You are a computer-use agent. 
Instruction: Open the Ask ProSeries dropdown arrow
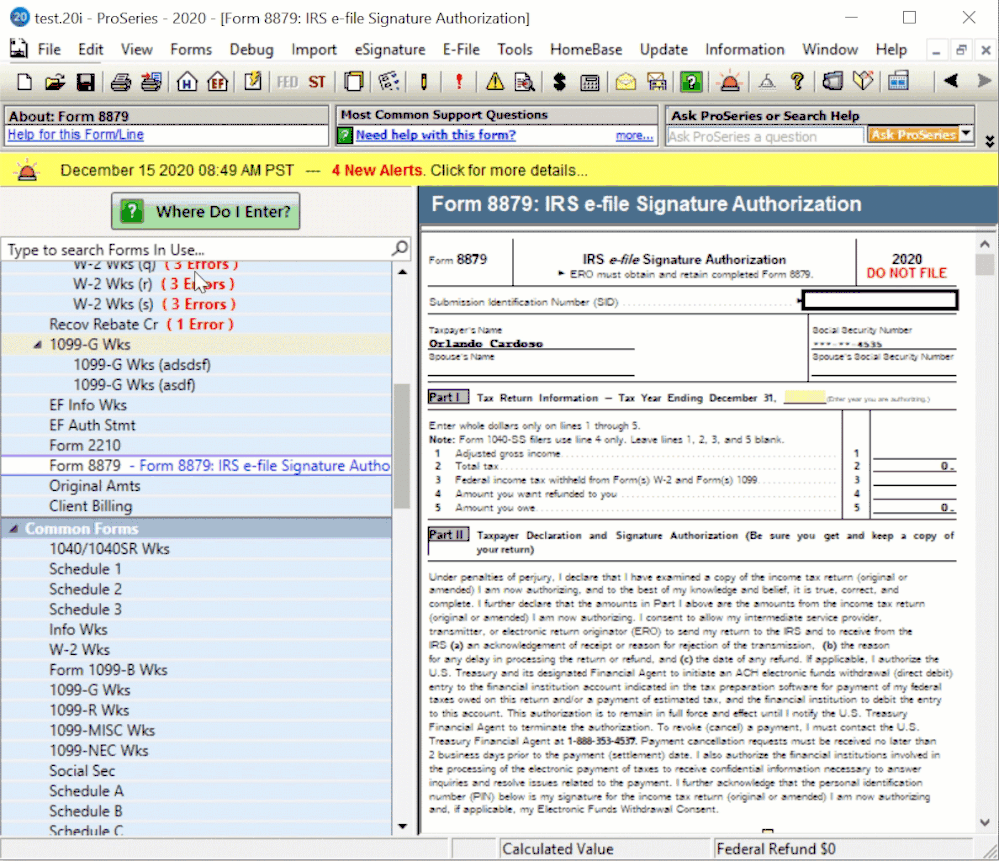pos(966,135)
